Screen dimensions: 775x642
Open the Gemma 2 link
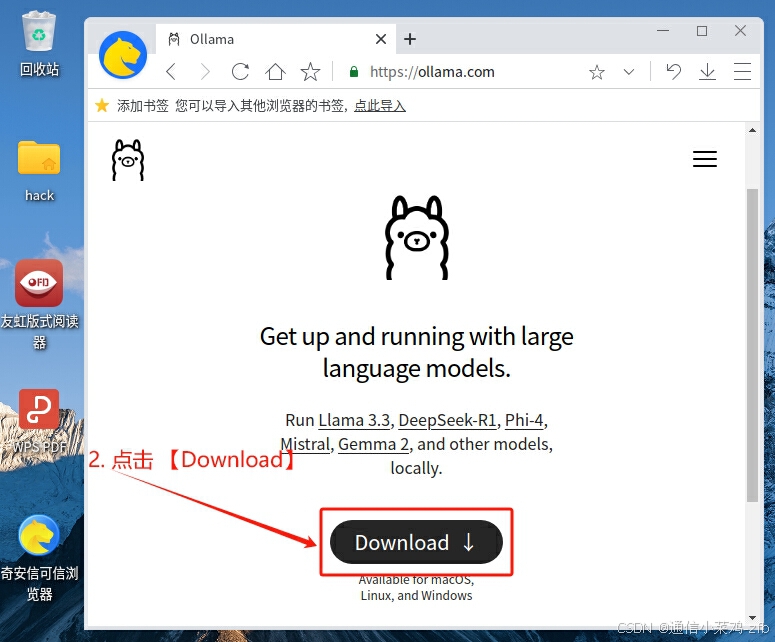tap(373, 444)
